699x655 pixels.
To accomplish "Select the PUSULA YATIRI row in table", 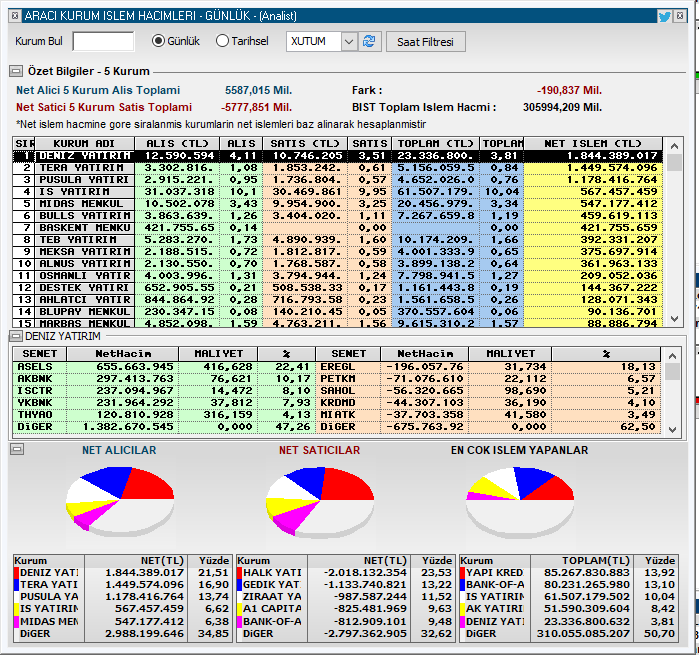I will point(337,180).
